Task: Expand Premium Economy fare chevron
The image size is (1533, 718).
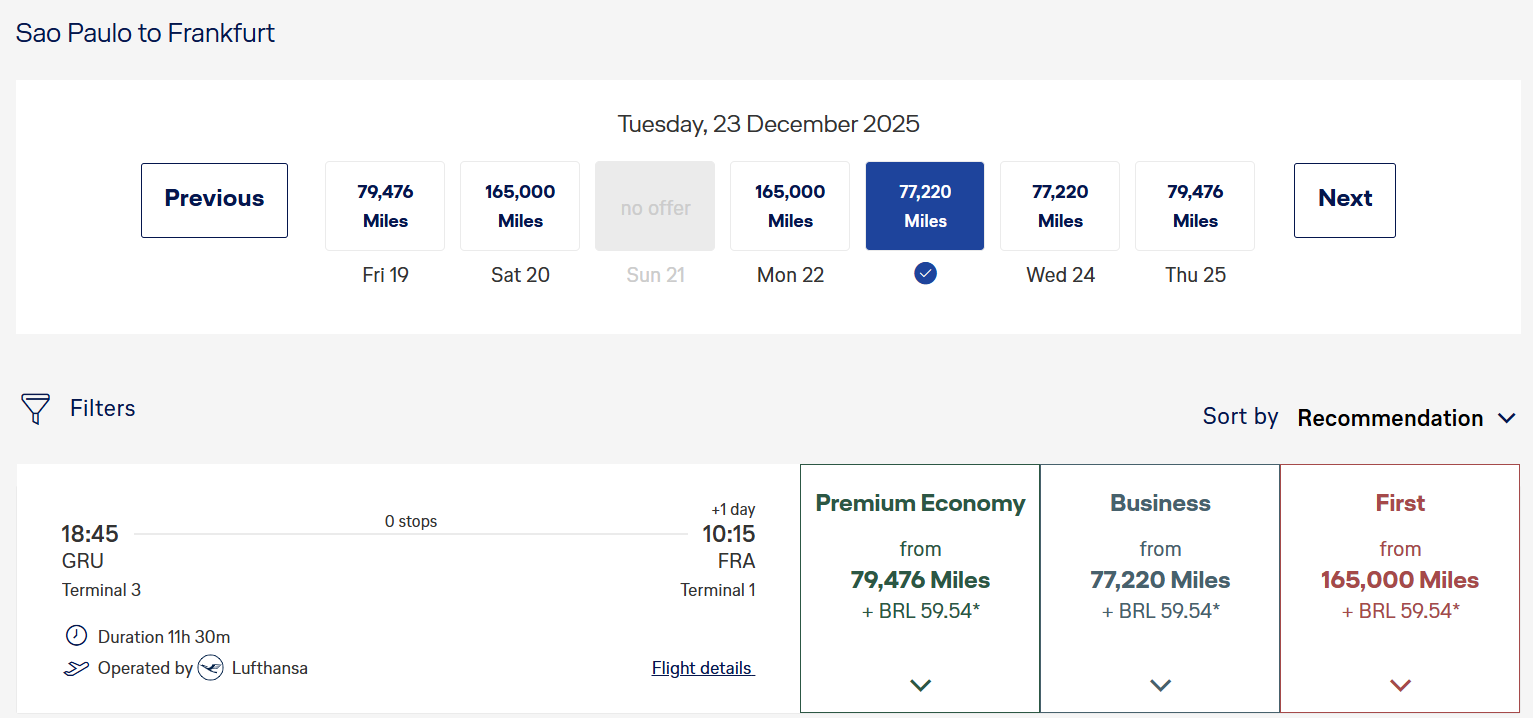Action: [x=920, y=685]
